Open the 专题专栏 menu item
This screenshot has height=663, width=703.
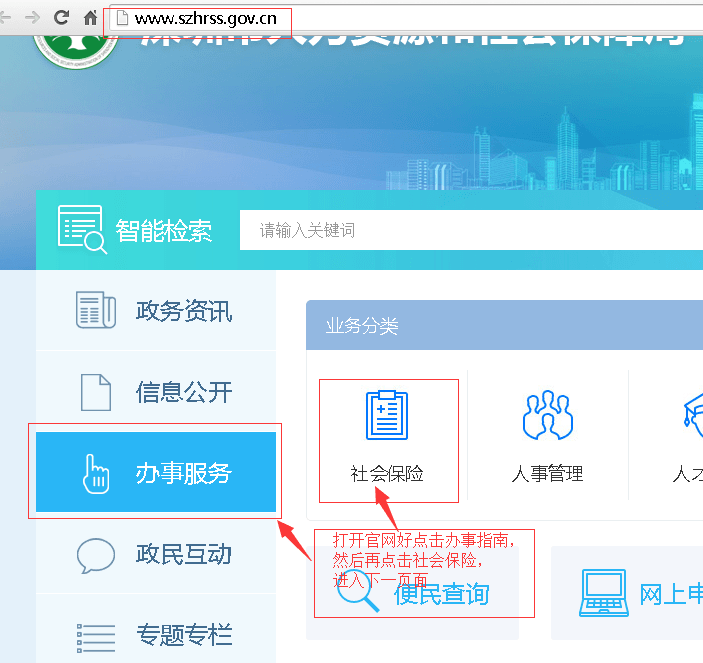click(x=156, y=629)
